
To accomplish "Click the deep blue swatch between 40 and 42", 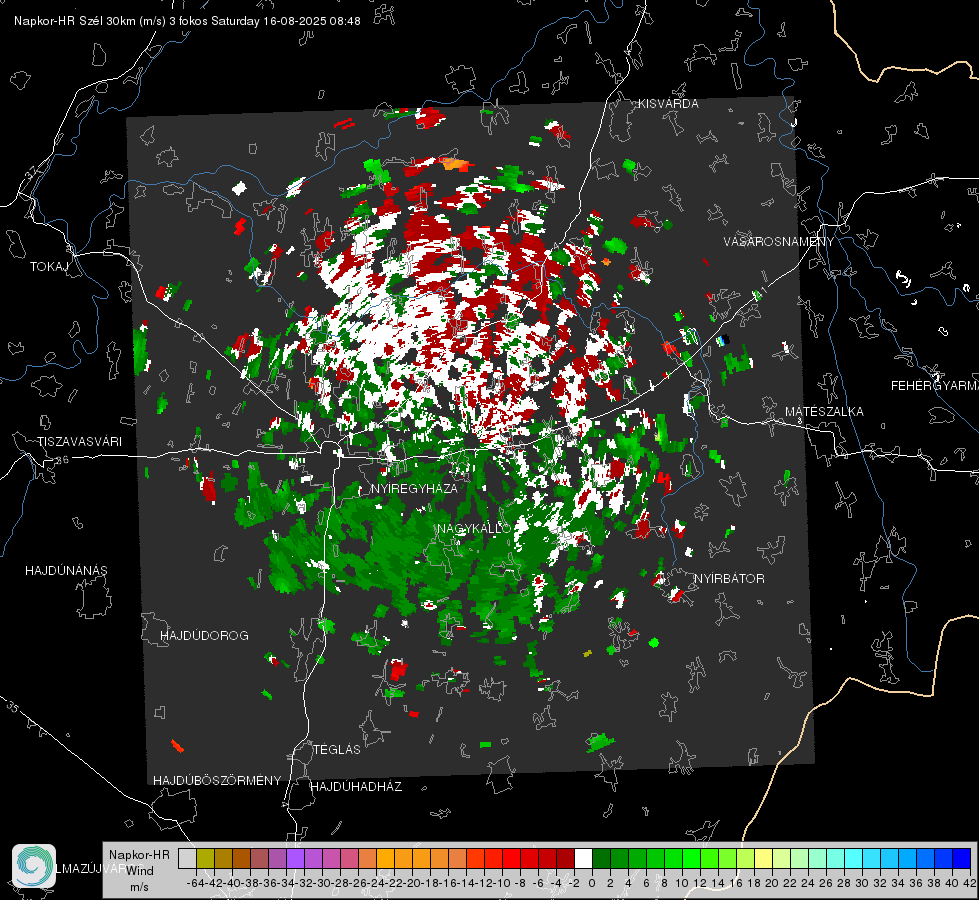I will [x=961, y=859].
